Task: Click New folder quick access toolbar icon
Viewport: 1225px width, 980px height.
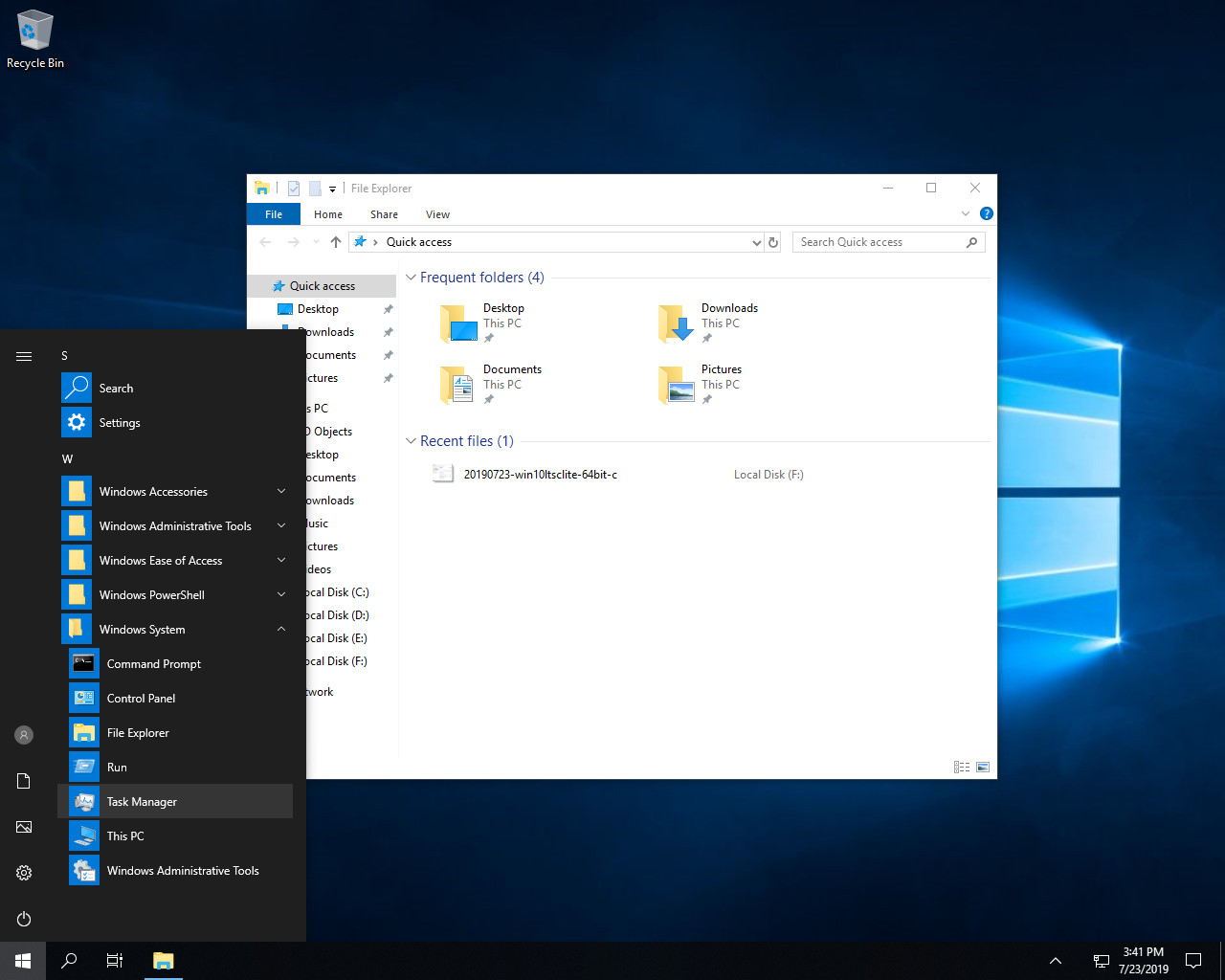Action: pos(315,189)
